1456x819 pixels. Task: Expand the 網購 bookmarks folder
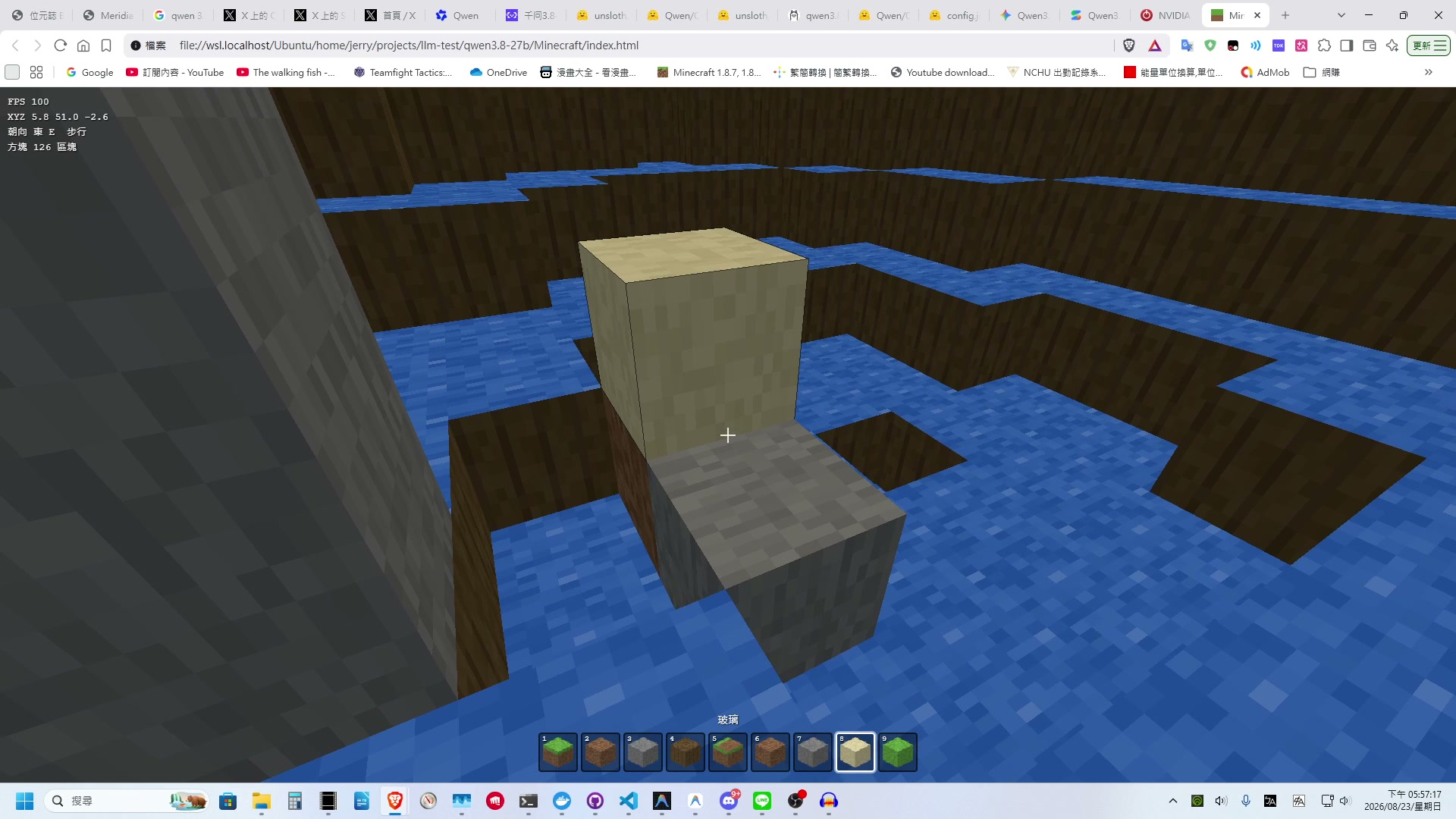click(x=1322, y=72)
